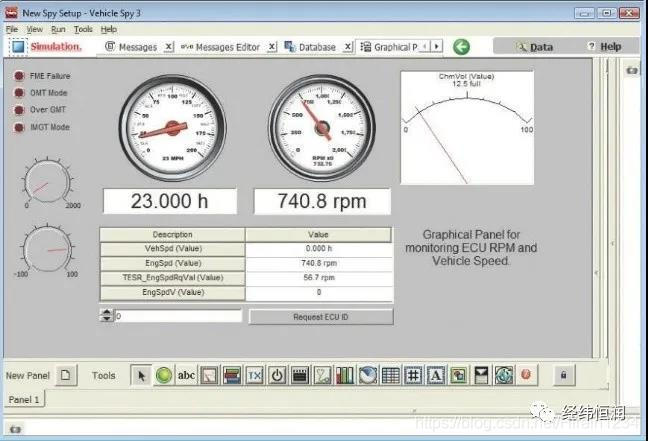The image size is (648, 441).
Task: Close the Messages tab
Action: click(169, 47)
